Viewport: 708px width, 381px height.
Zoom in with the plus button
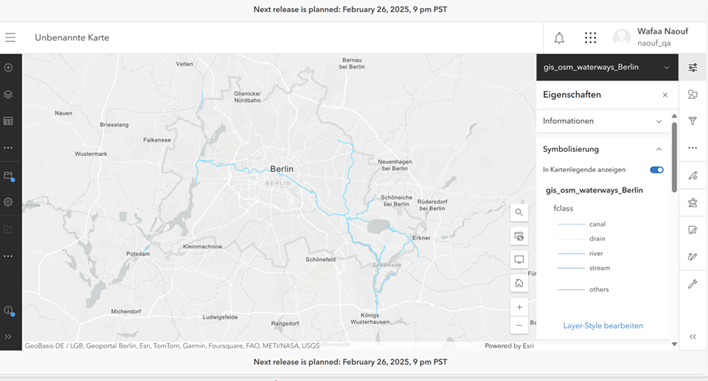(x=519, y=307)
